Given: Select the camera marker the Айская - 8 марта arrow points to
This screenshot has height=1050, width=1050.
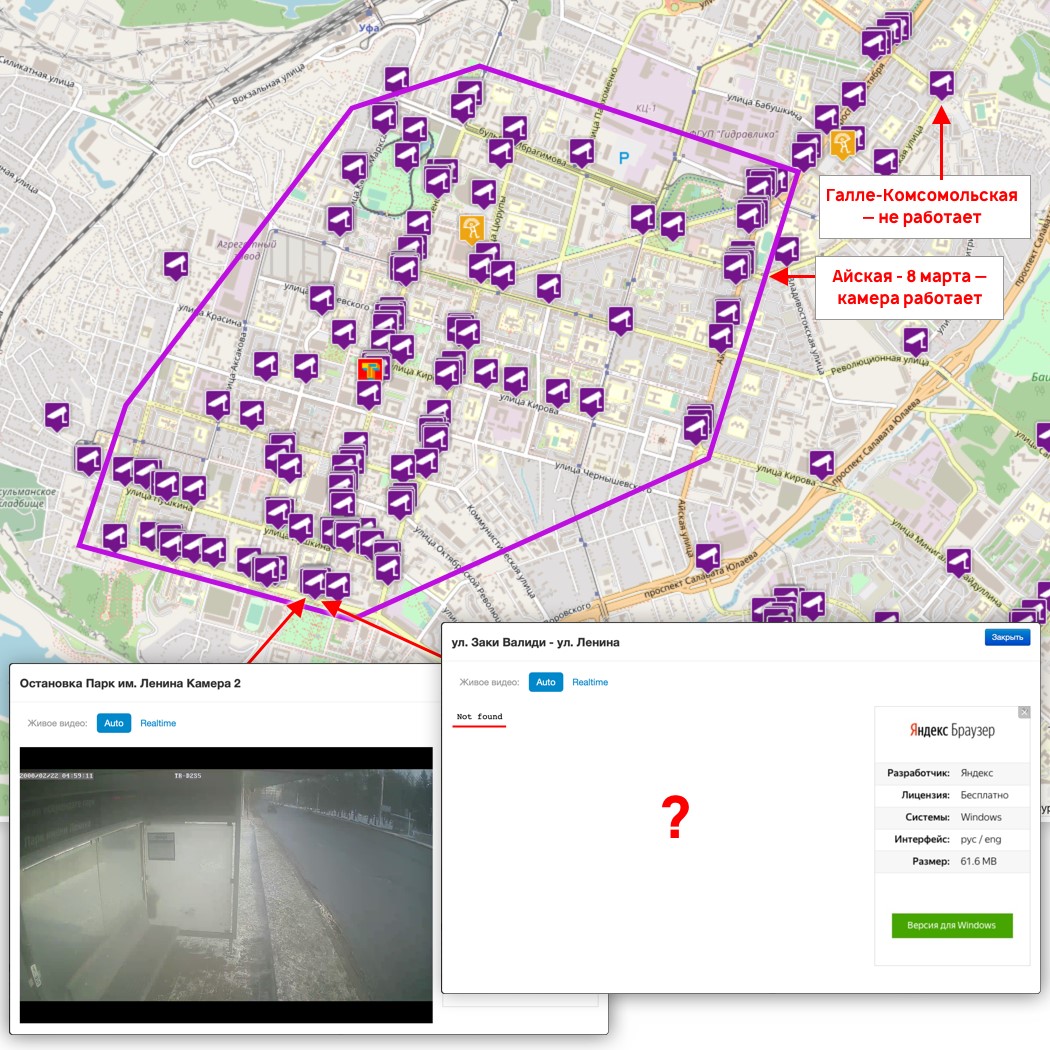Looking at the screenshot, I should tap(738, 266).
